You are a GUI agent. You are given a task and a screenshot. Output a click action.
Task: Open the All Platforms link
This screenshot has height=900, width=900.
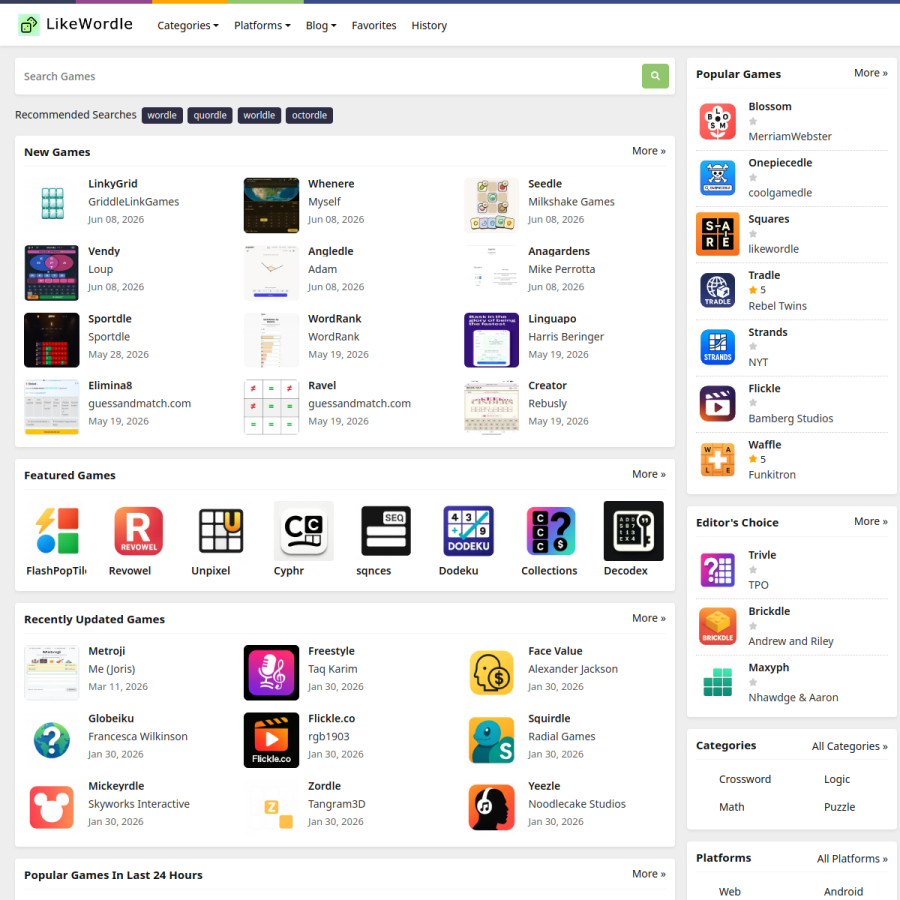[852, 859]
